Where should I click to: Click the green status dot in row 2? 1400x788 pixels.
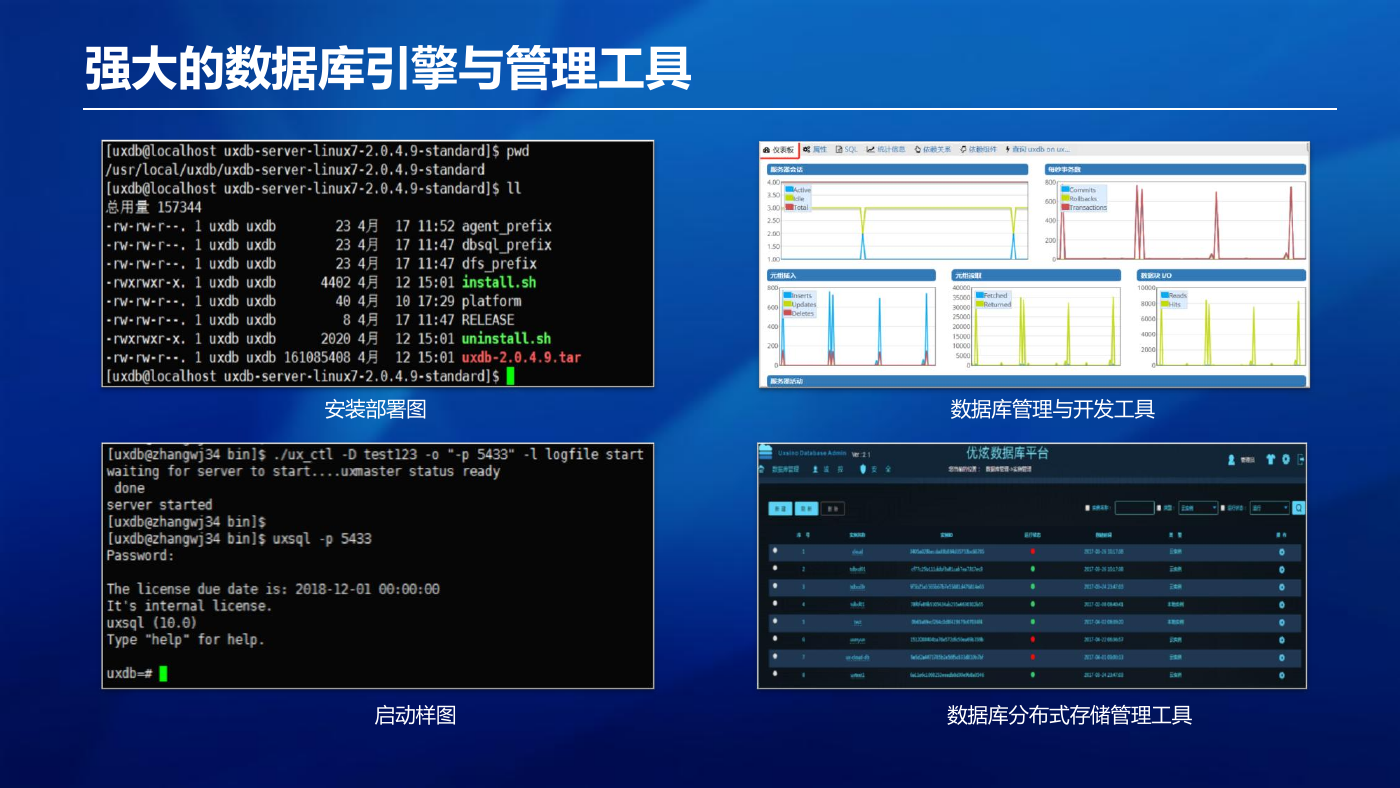pos(1032,569)
